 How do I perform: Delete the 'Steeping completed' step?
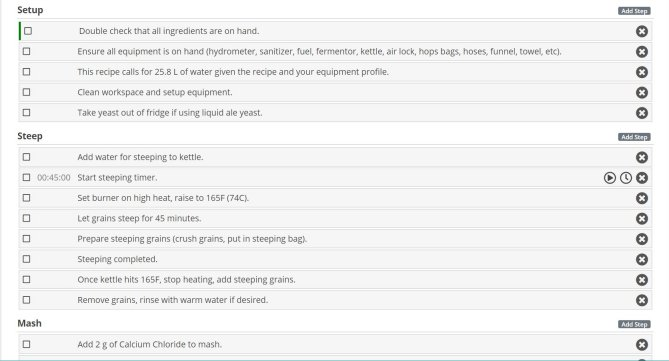642,259
